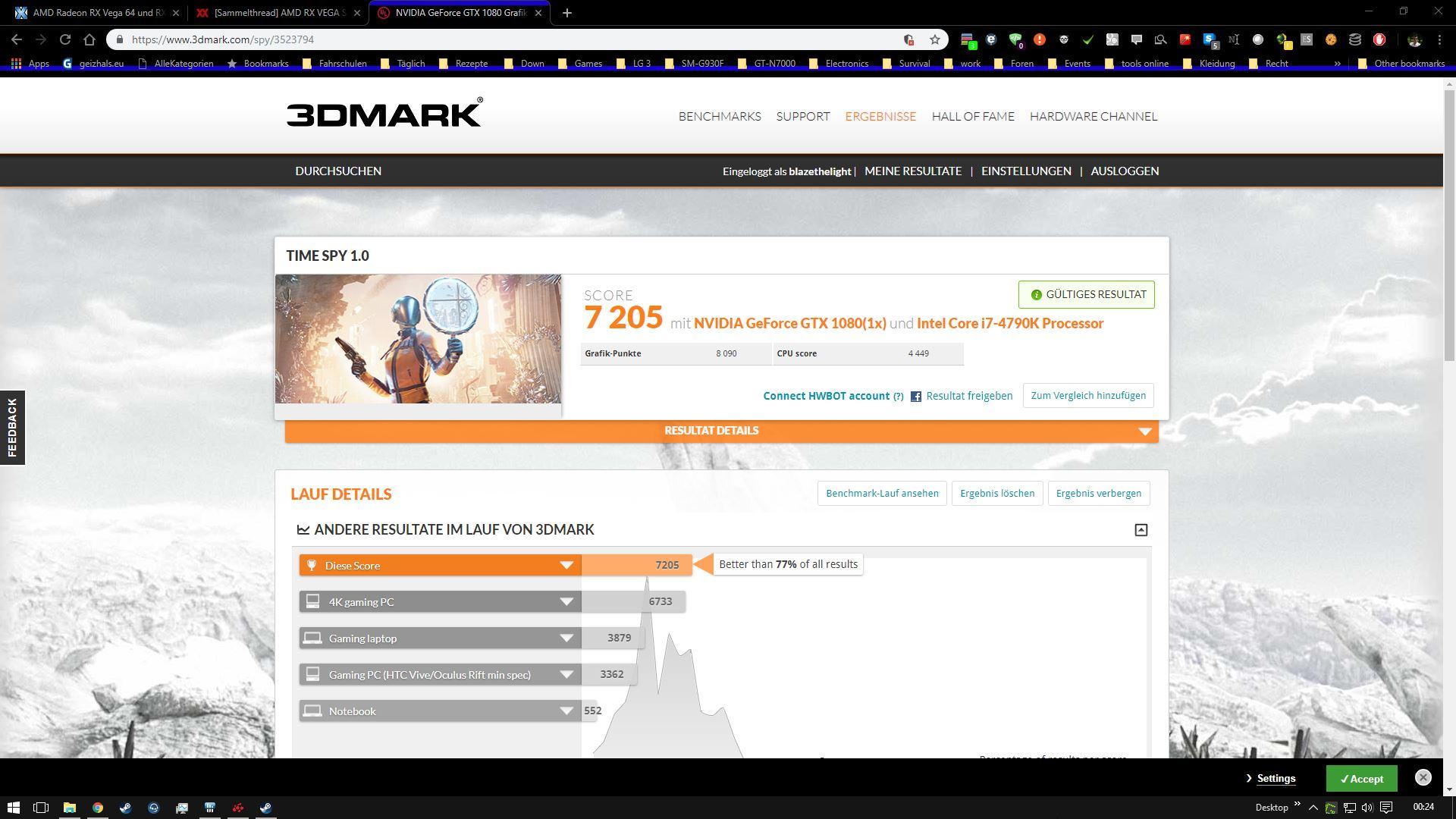Image resolution: width=1456 pixels, height=819 pixels.
Task: Switch to Sammelthread AMD RX VEGA tab
Action: point(277,13)
